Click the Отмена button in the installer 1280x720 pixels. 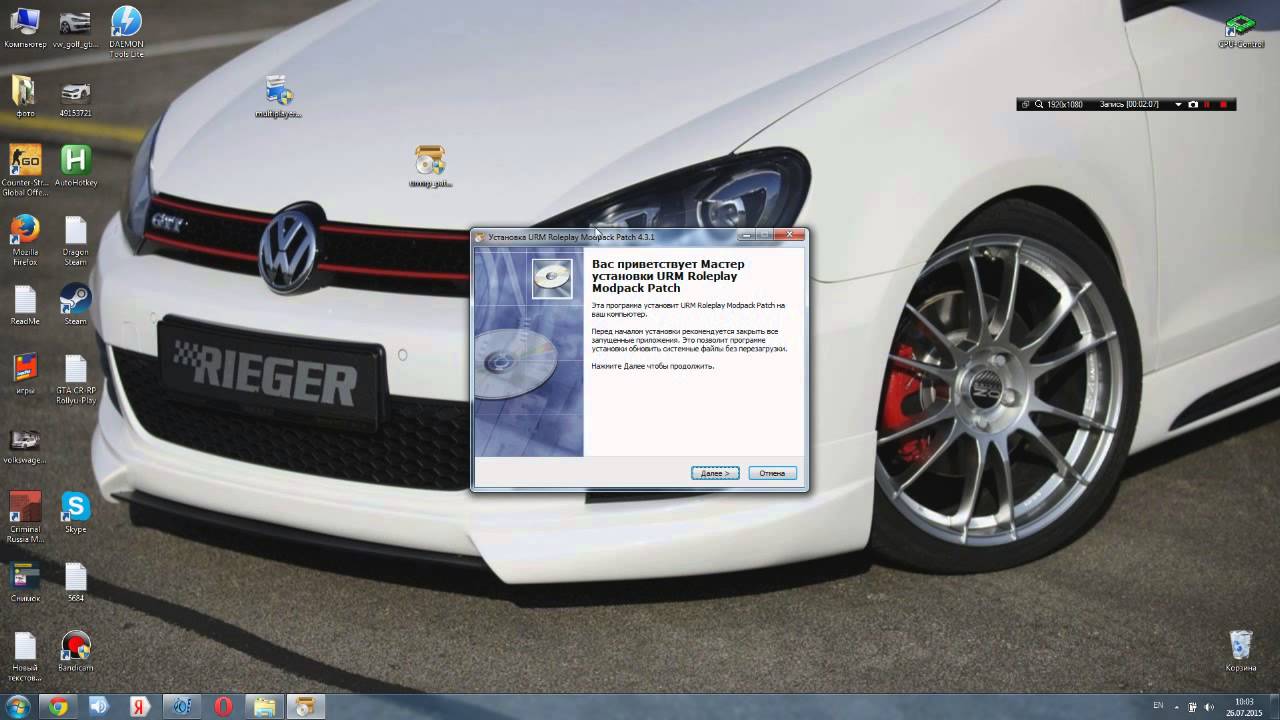click(772, 473)
